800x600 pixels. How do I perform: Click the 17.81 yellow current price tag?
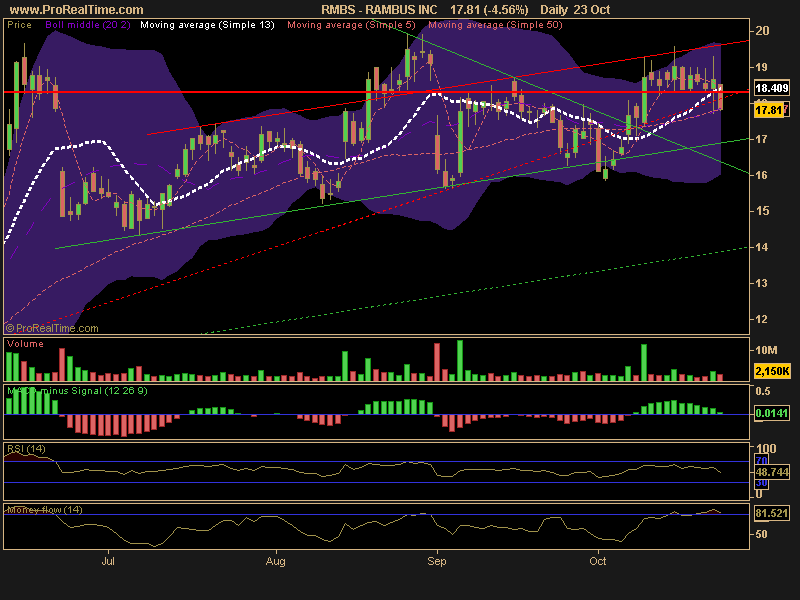769,110
